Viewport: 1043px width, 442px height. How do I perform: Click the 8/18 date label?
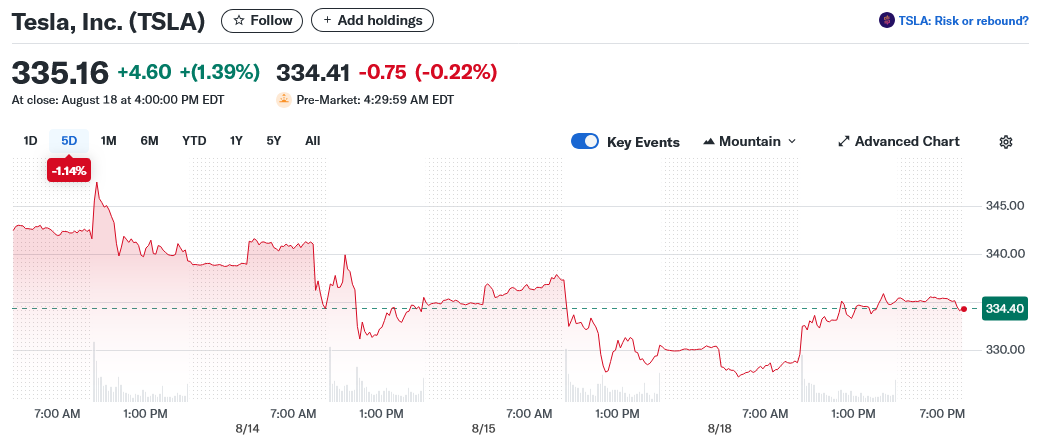[x=720, y=429]
